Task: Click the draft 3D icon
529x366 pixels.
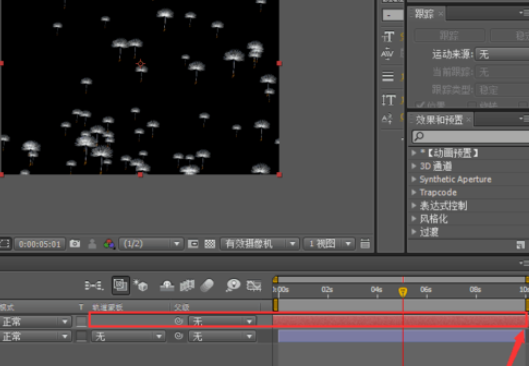Action: click(x=141, y=286)
